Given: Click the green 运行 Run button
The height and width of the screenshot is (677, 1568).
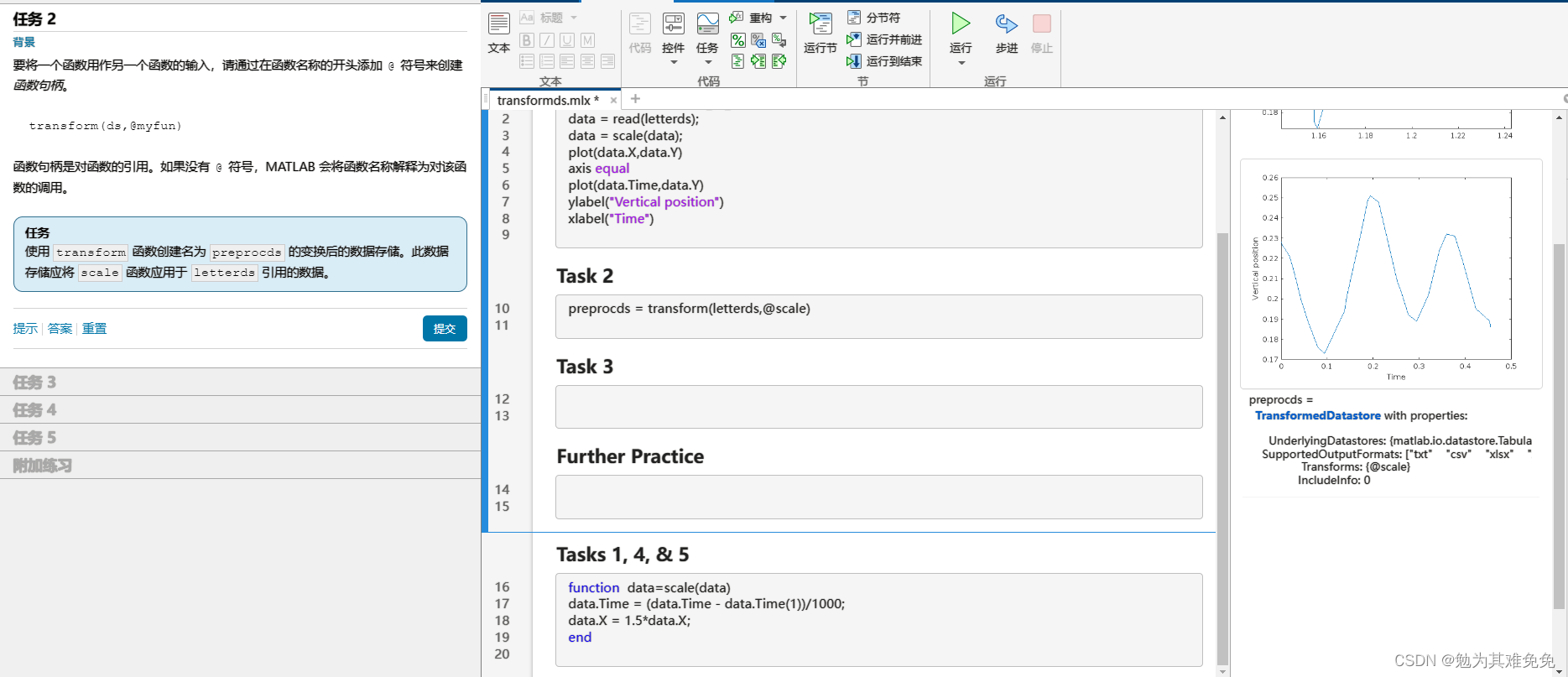Looking at the screenshot, I should tap(961, 24).
